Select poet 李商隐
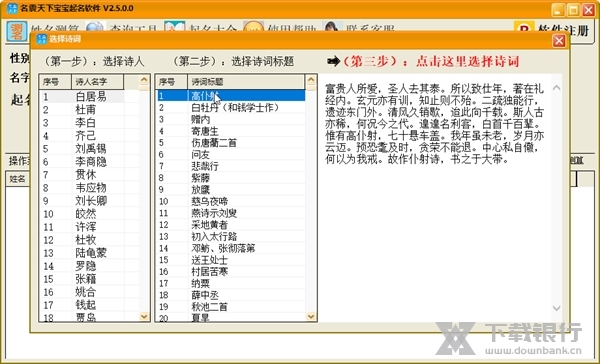 91,162
